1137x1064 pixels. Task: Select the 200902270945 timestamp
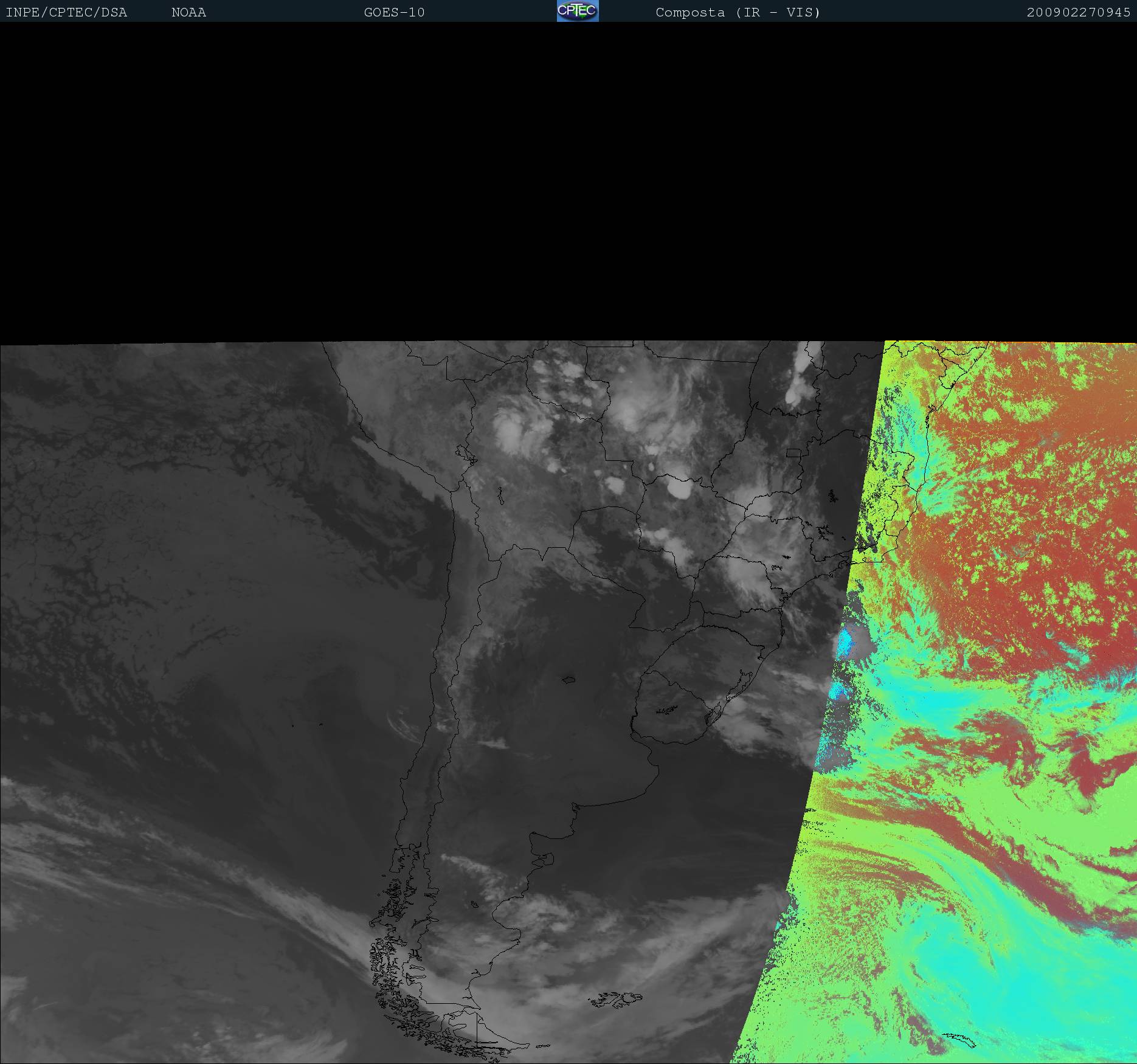[1079, 12]
